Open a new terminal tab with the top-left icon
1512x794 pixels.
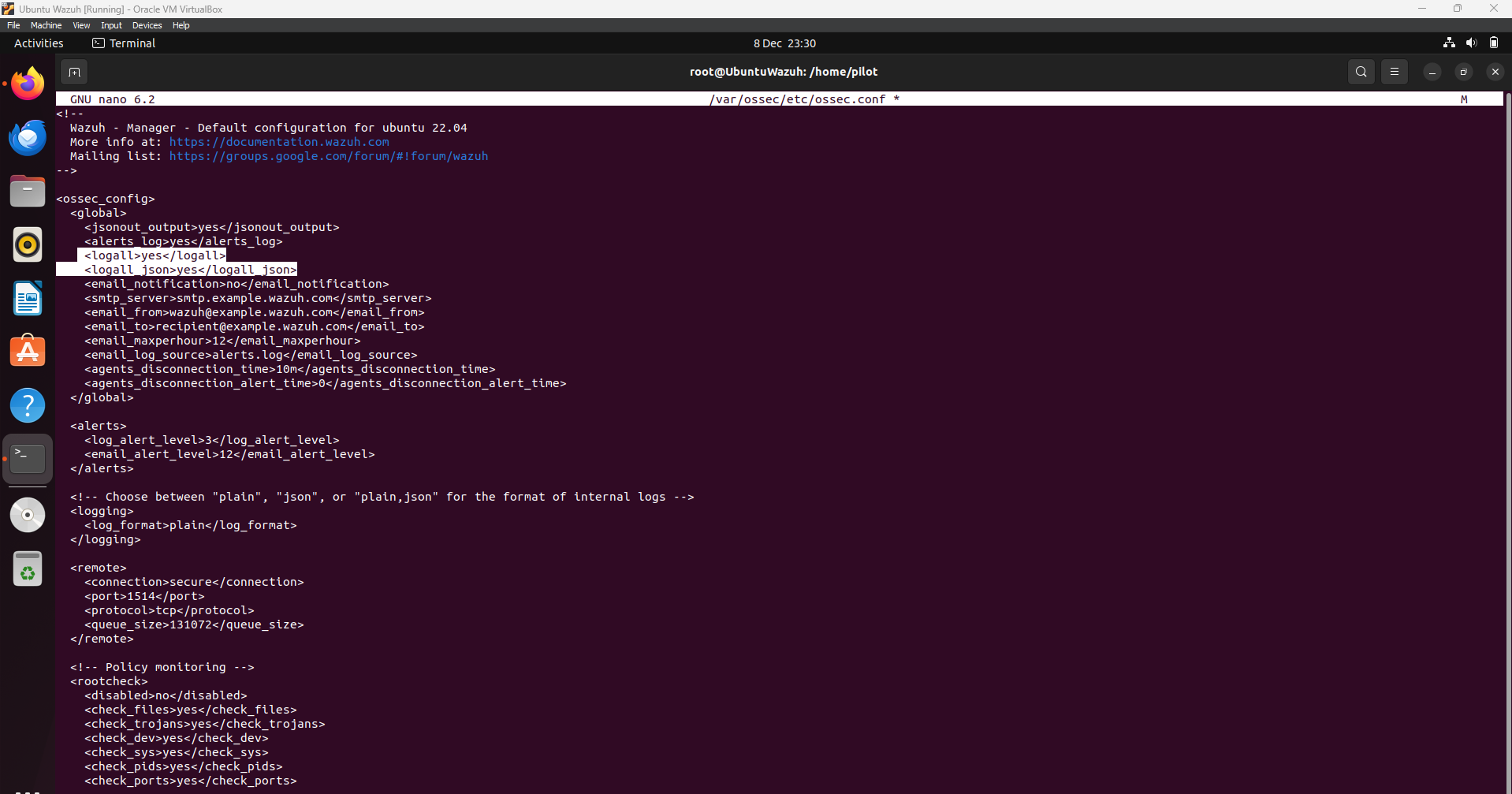[x=73, y=71]
